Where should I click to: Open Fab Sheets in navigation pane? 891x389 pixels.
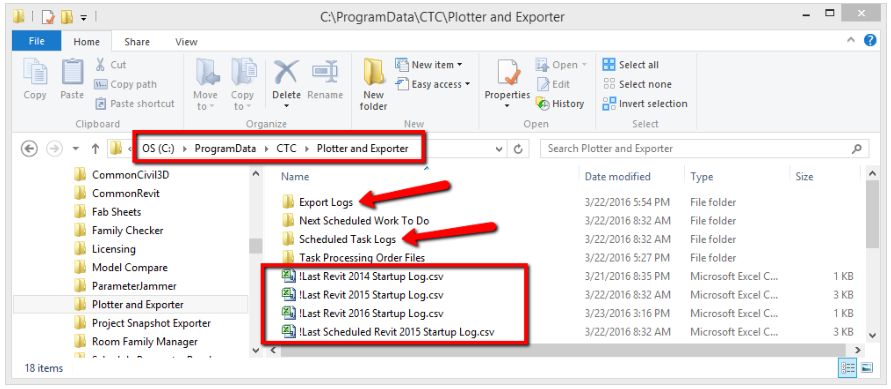[116, 212]
